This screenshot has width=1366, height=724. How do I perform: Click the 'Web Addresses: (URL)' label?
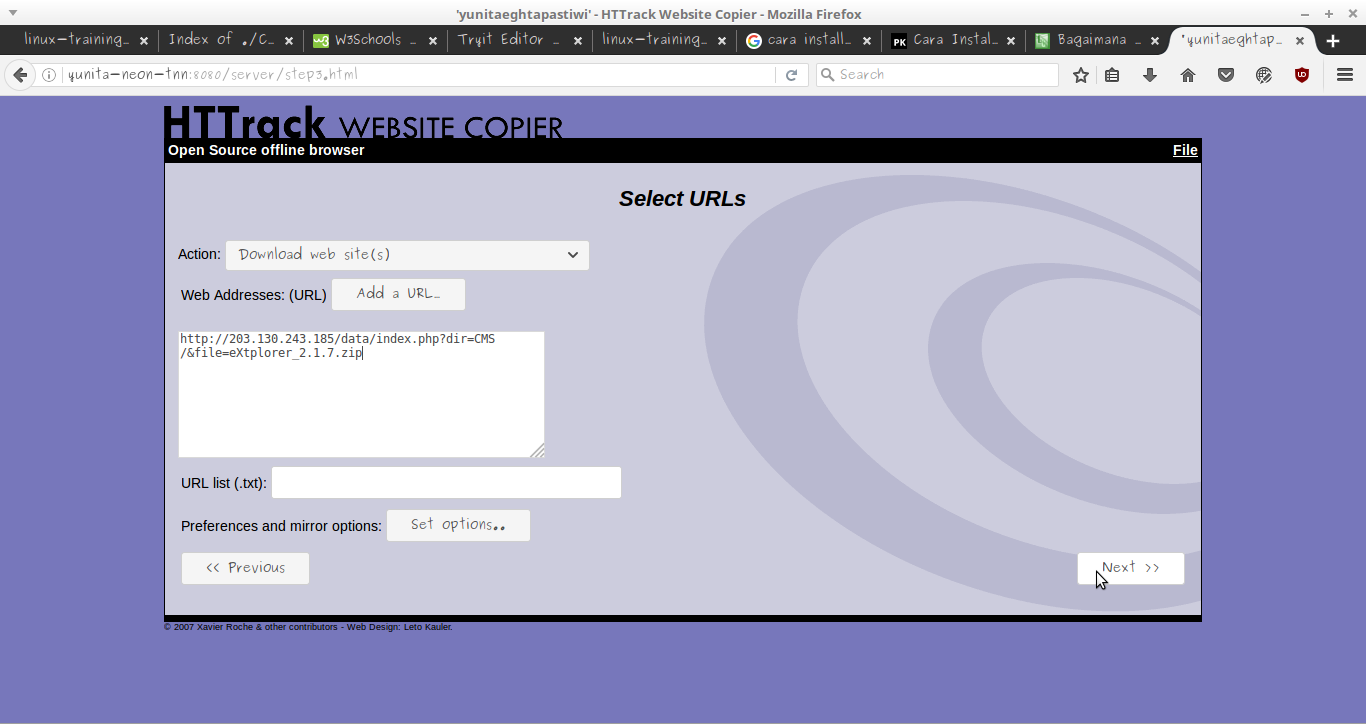click(x=254, y=295)
